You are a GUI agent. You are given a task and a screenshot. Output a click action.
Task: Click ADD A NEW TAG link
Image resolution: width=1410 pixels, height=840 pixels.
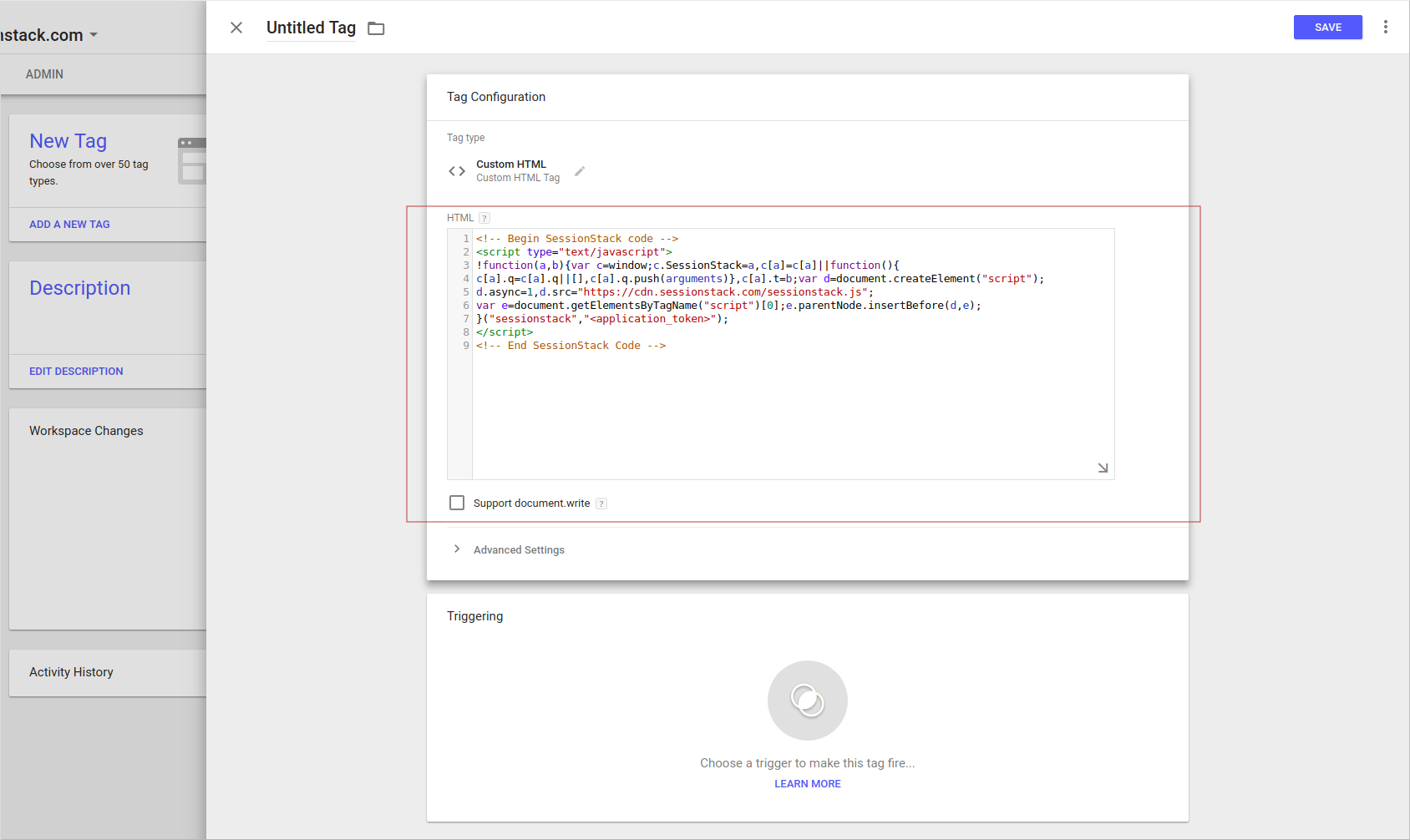[x=69, y=225]
